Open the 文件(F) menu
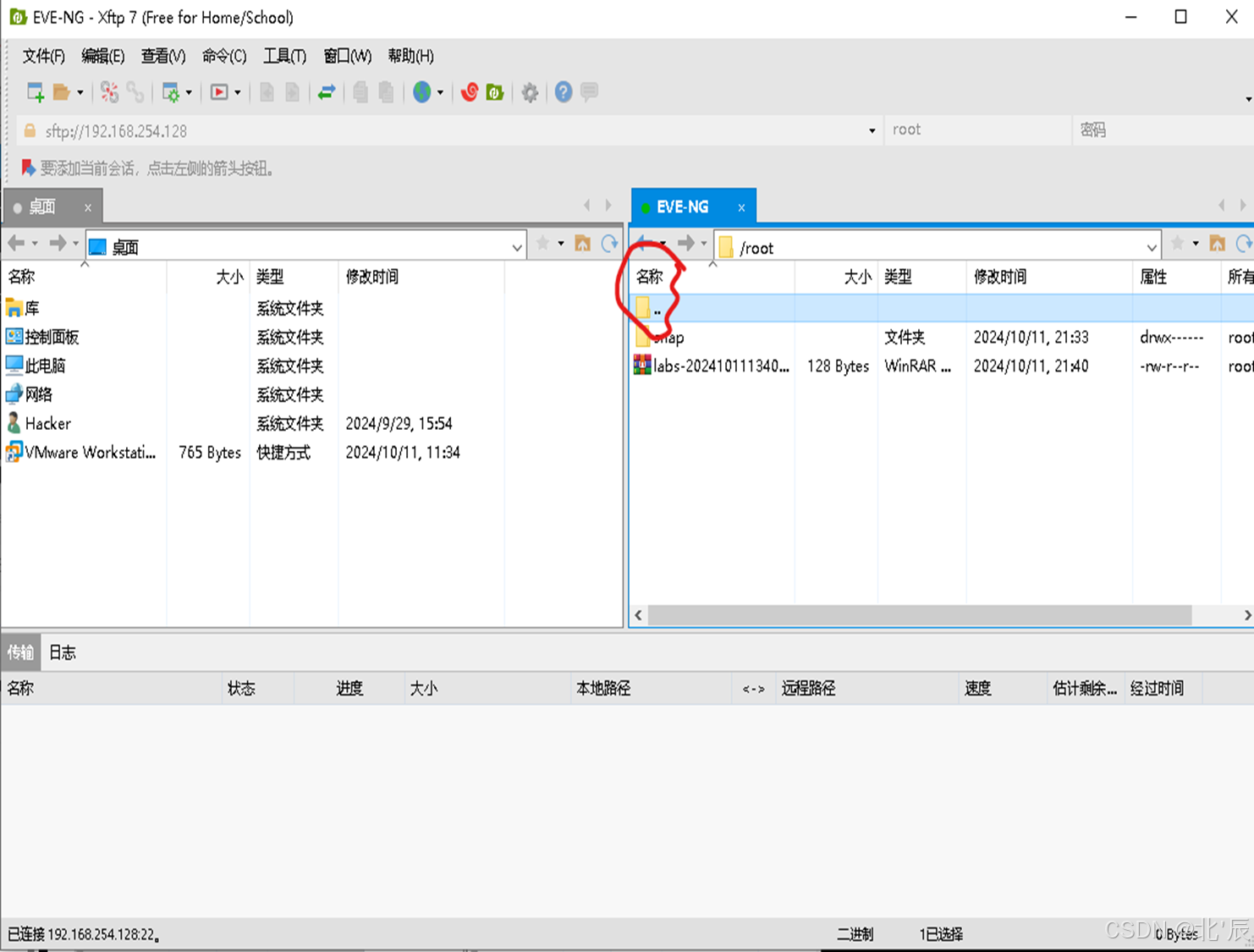Viewport: 1254px width, 952px height. 44,56
